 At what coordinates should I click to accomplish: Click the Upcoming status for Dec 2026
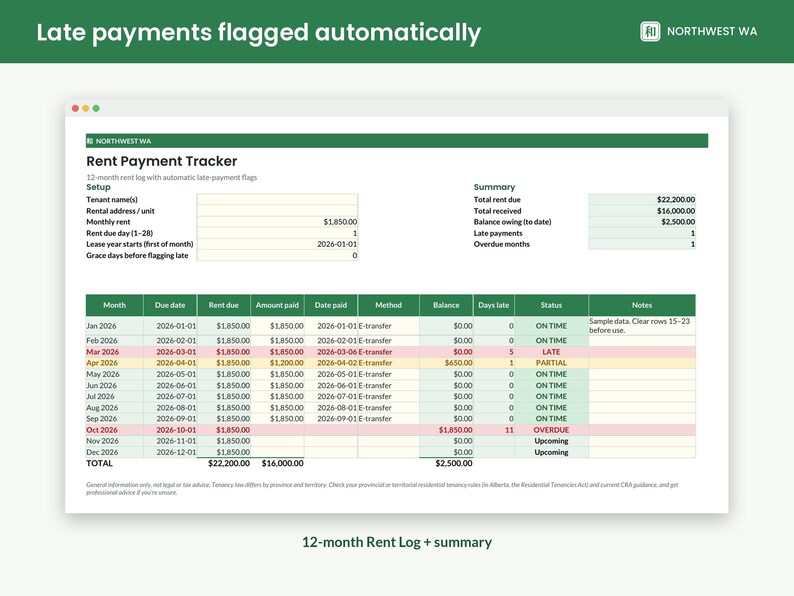[551, 452]
